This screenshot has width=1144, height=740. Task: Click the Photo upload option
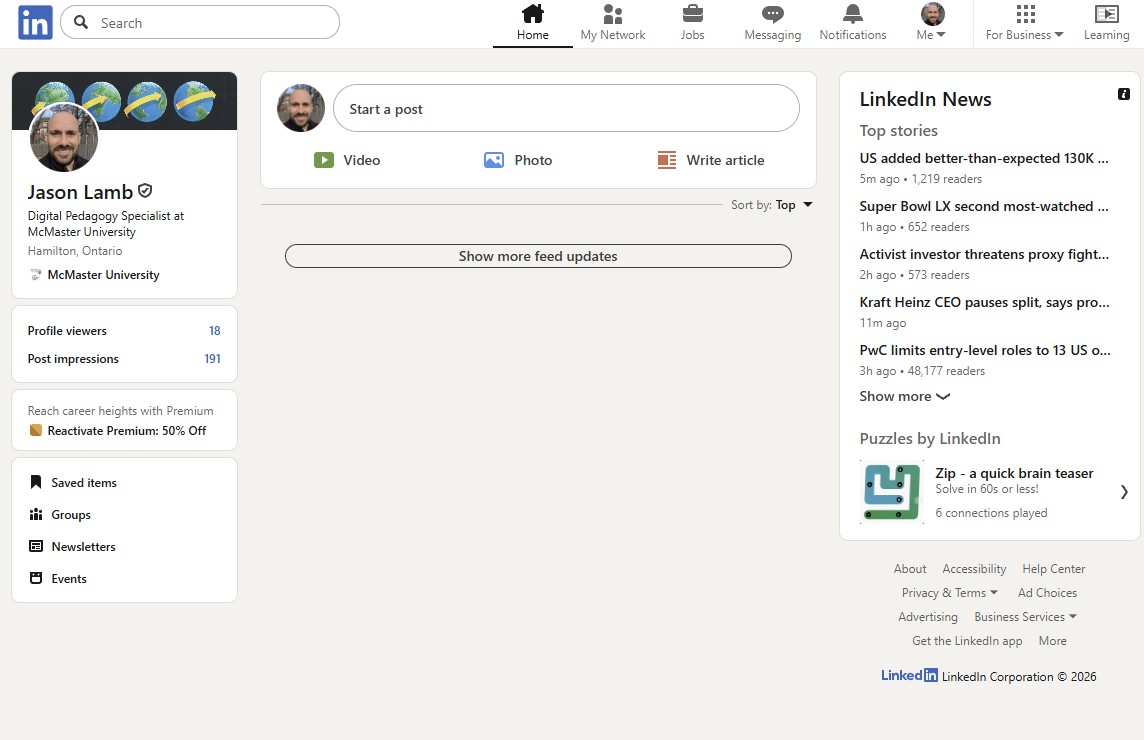(518, 160)
